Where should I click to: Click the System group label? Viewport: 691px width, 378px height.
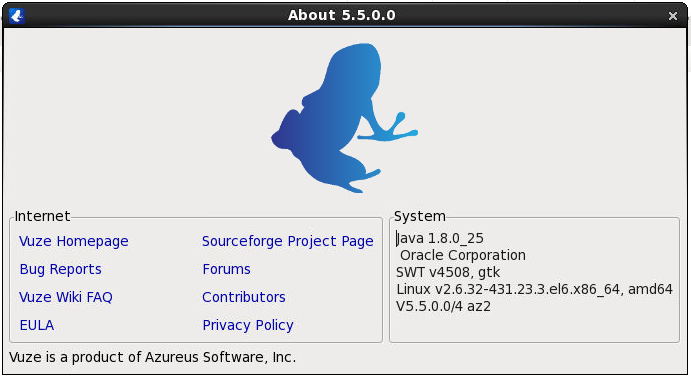(419, 216)
